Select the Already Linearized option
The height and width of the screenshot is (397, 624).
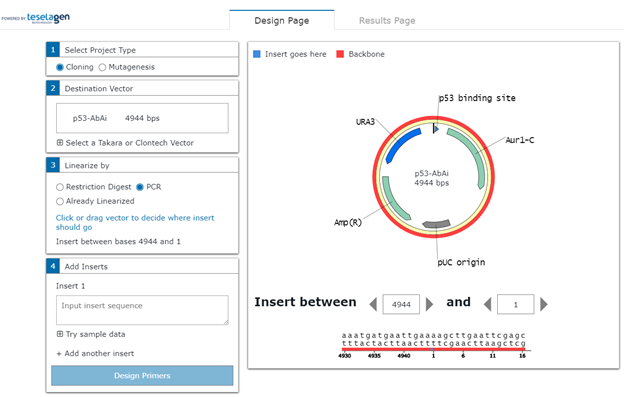96,201
